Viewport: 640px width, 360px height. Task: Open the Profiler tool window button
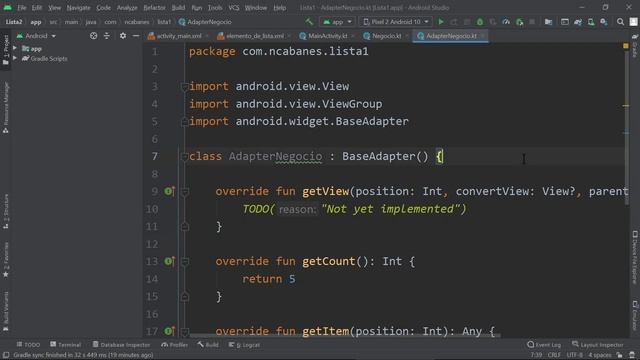click(174, 344)
